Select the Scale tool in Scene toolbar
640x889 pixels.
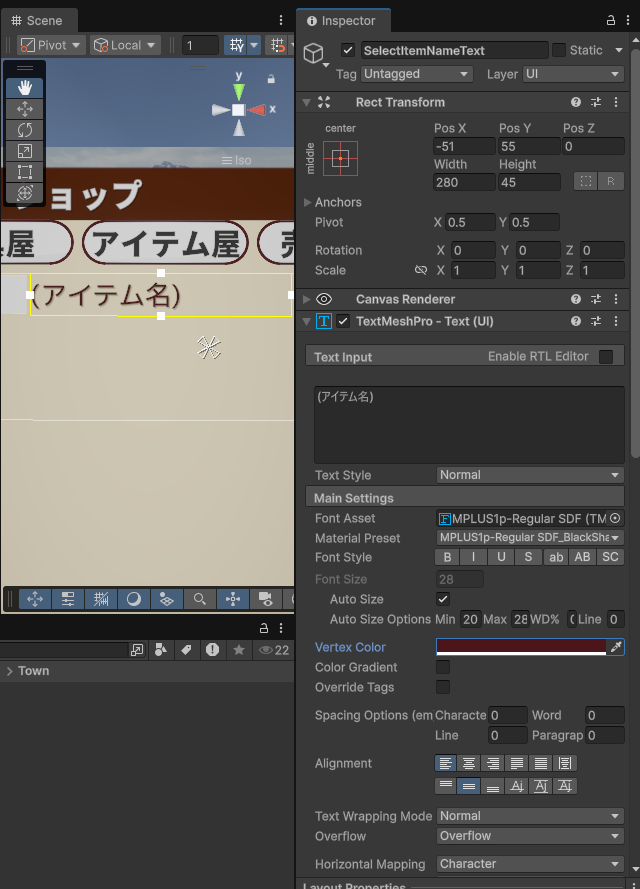pyautogui.click(x=24, y=151)
